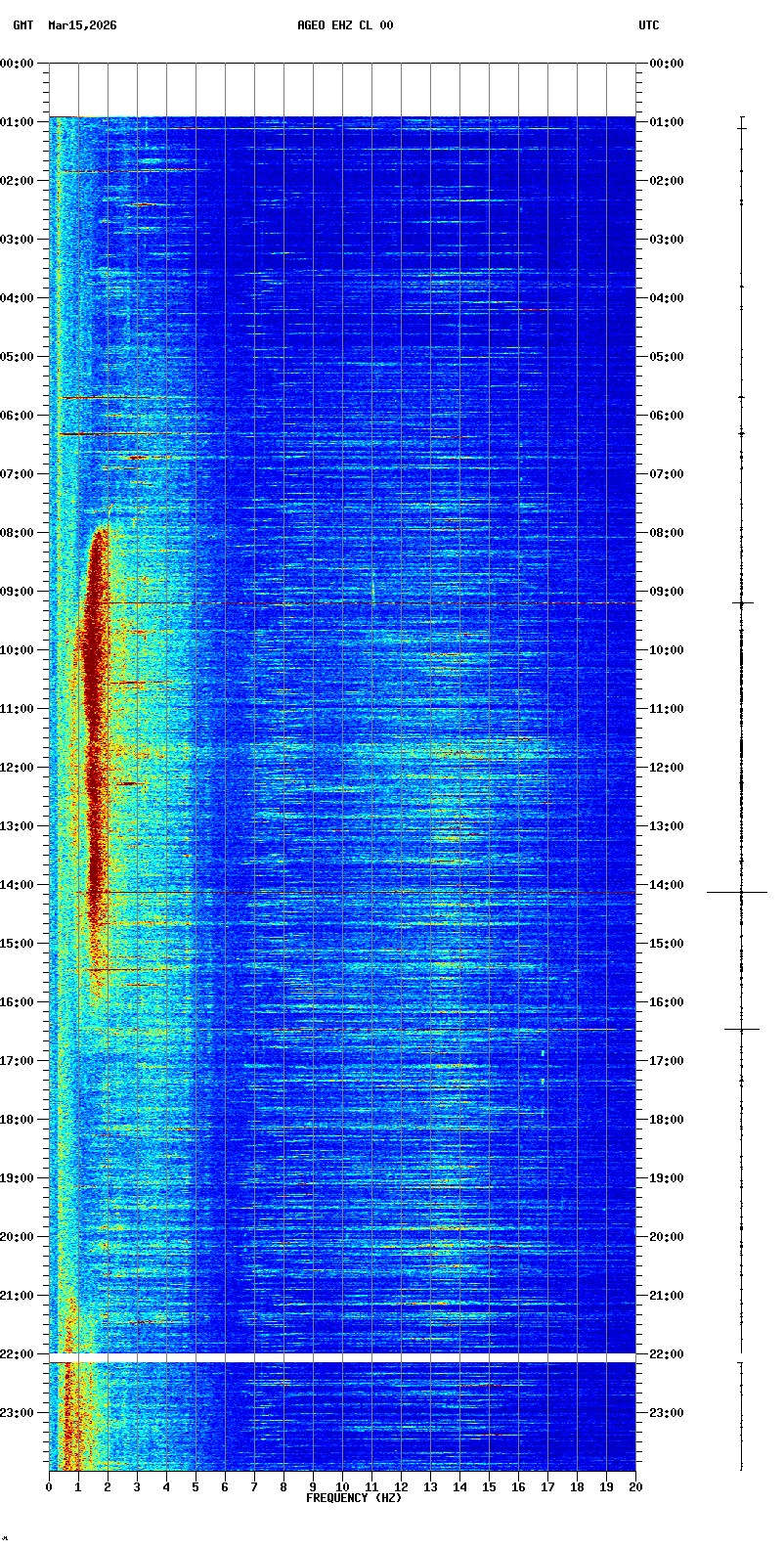The height and width of the screenshot is (1549, 784).
Task: Click the 01:00 time label on UTC axis
Action: (667, 122)
